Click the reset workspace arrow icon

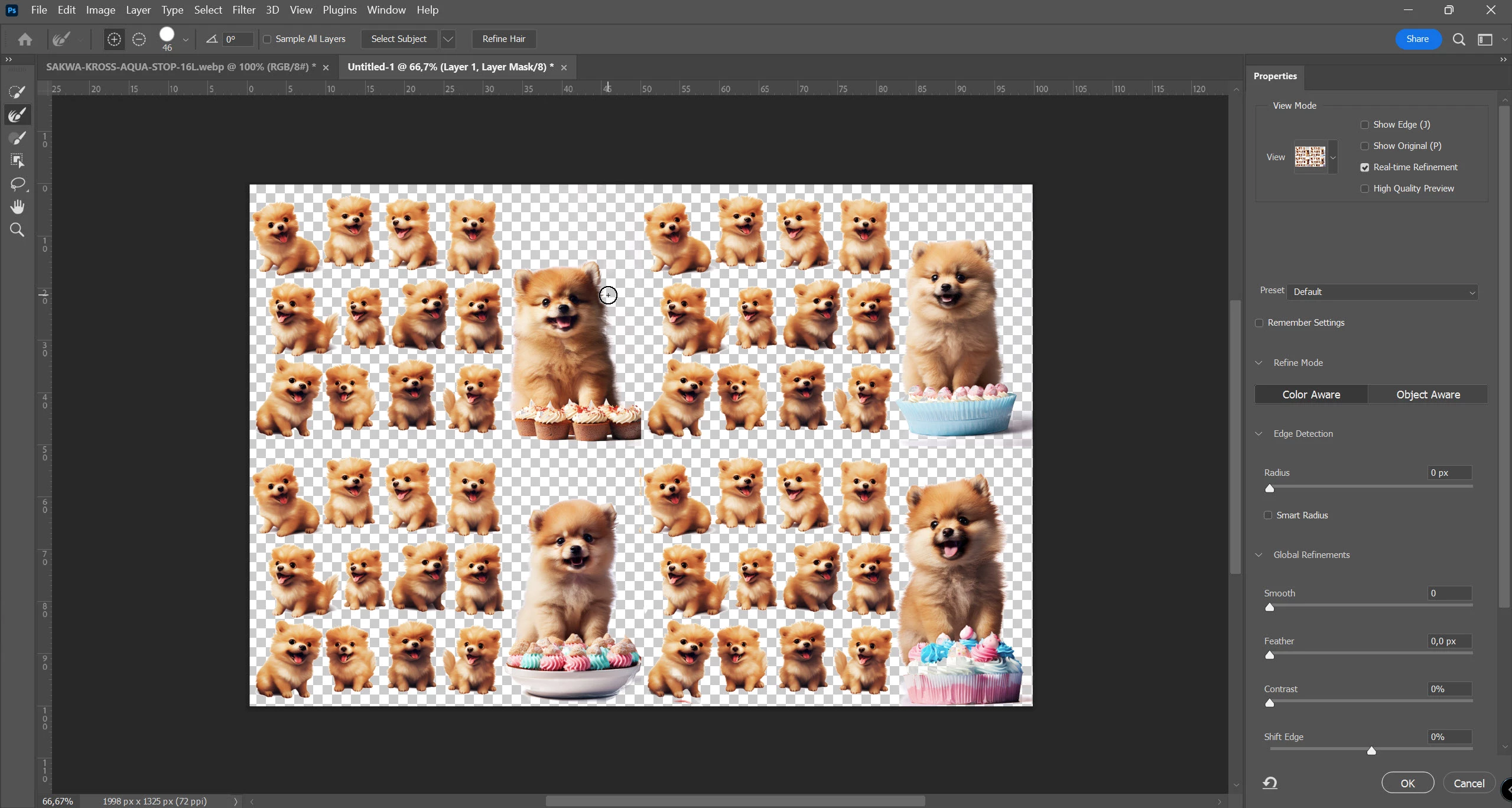click(1270, 783)
